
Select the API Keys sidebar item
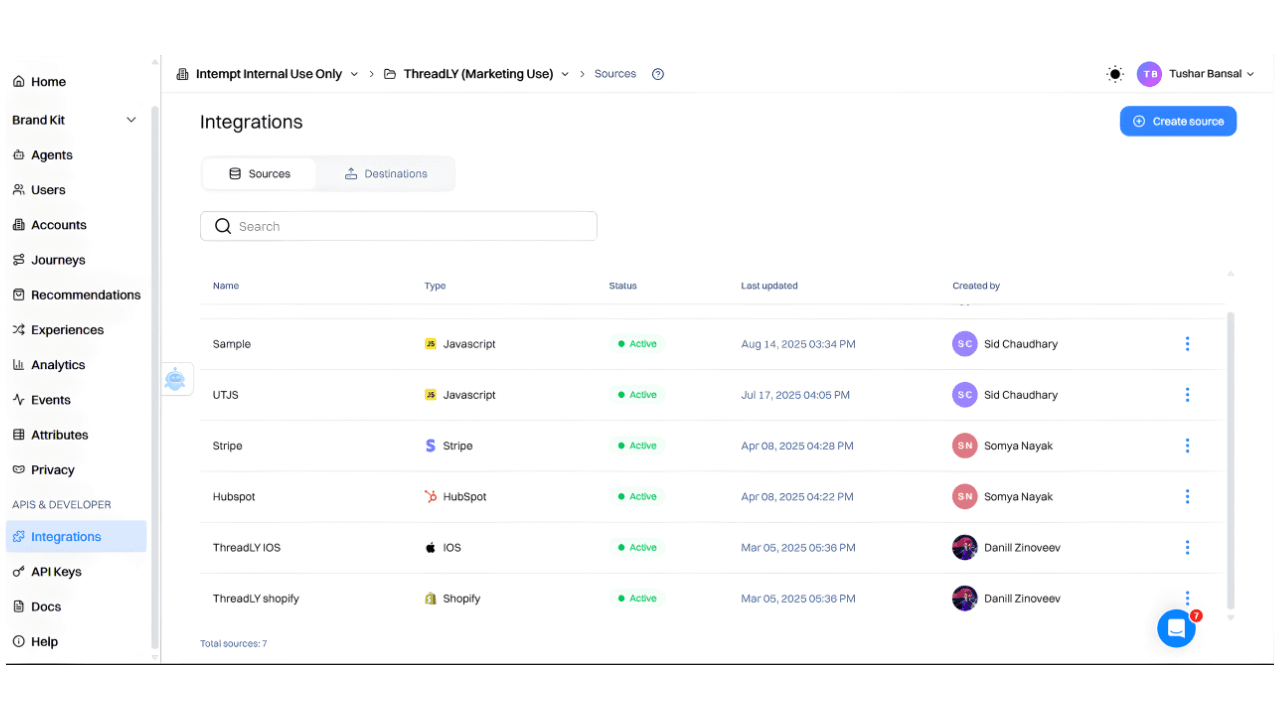pyautogui.click(x=57, y=571)
